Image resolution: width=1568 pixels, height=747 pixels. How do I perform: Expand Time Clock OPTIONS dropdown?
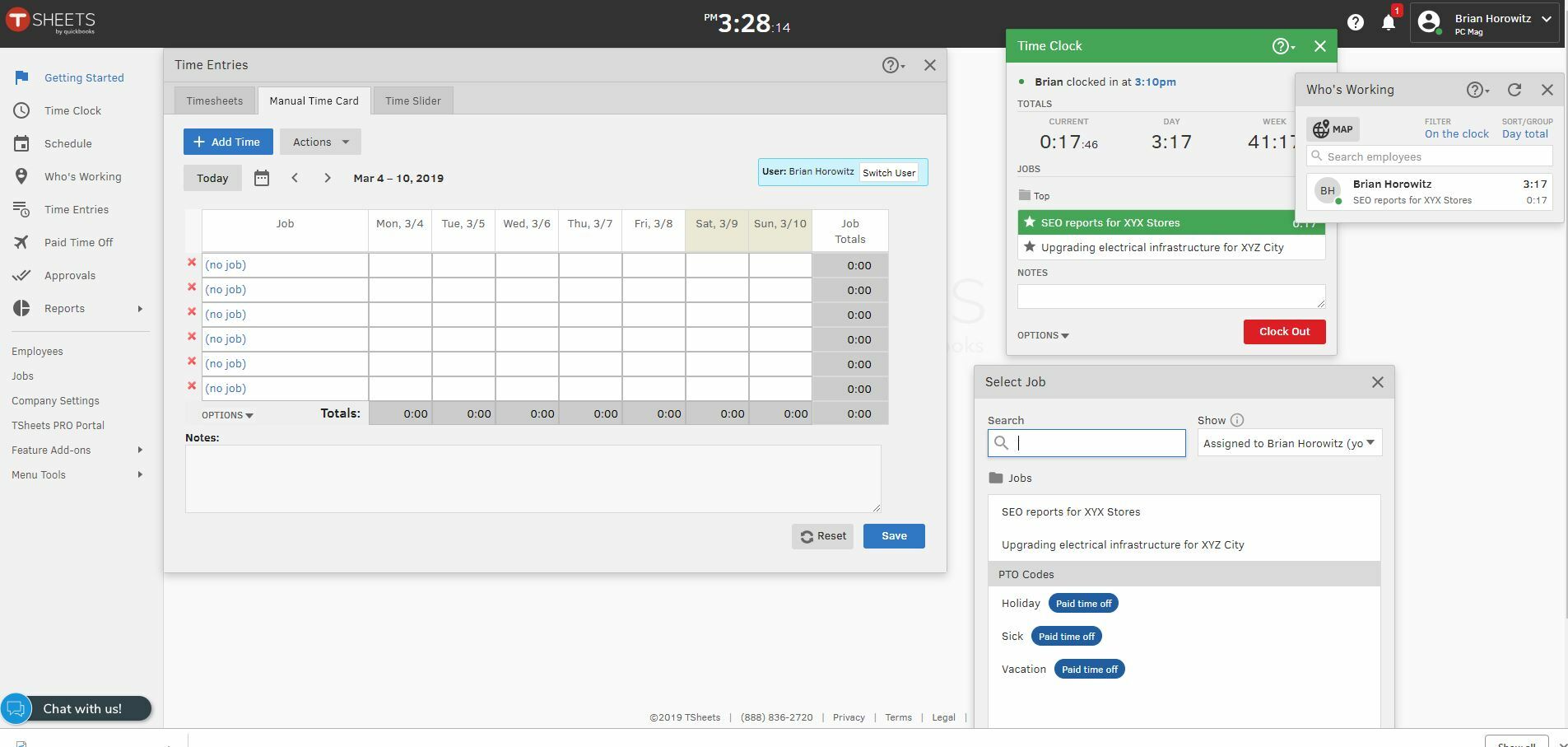point(1043,335)
